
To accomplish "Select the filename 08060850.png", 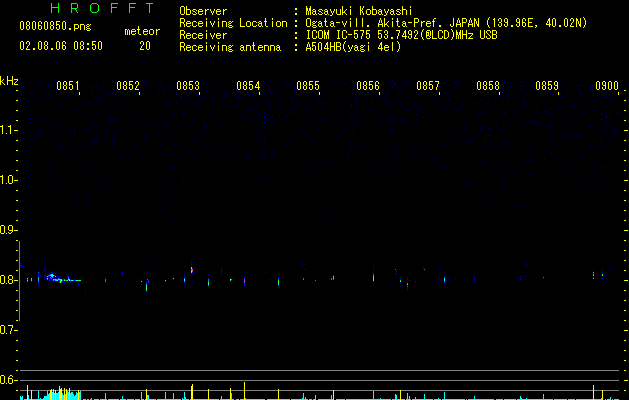I will click(x=55, y=26).
